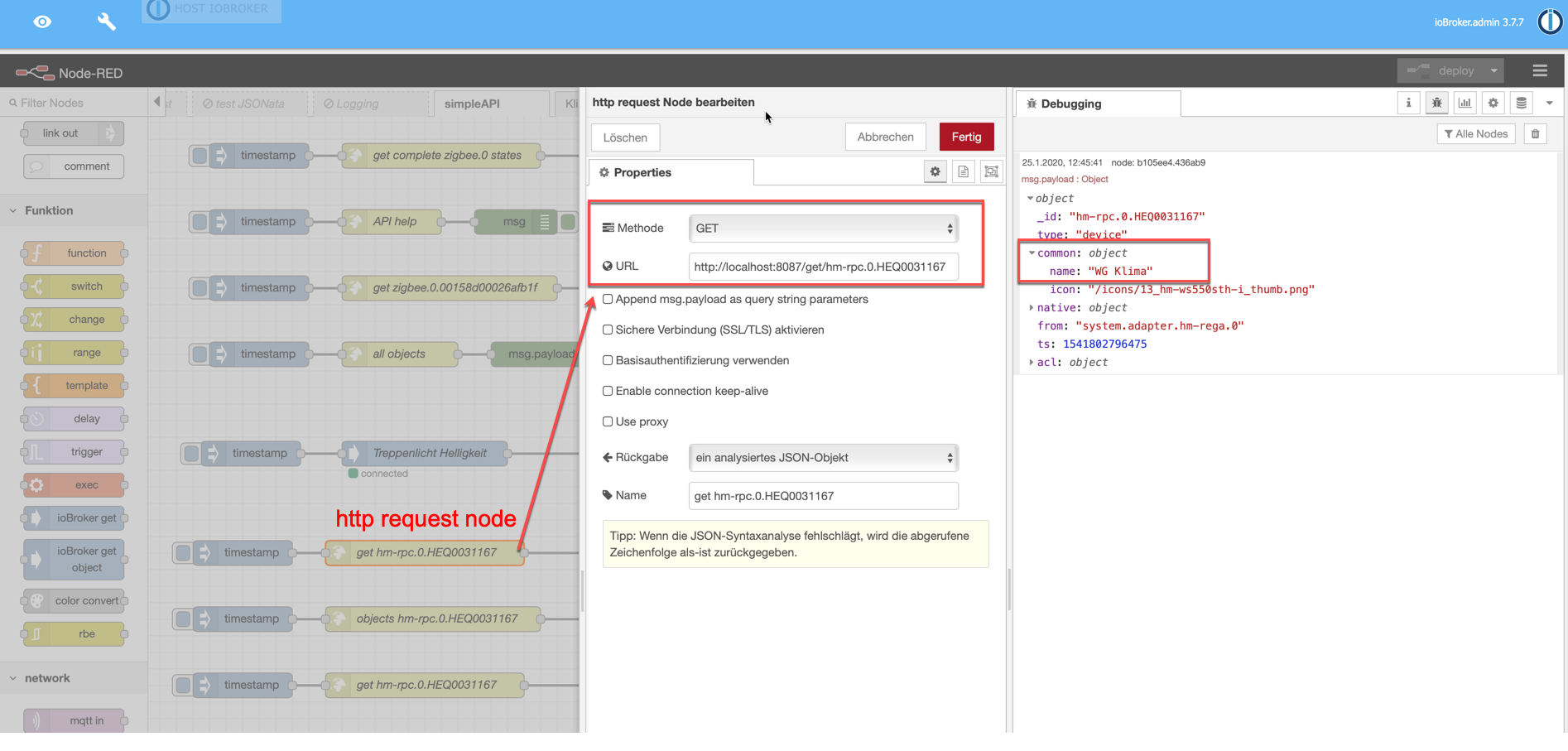The width and height of the screenshot is (1568, 751).
Task: Open node appearance icon in Properties
Action: click(991, 172)
